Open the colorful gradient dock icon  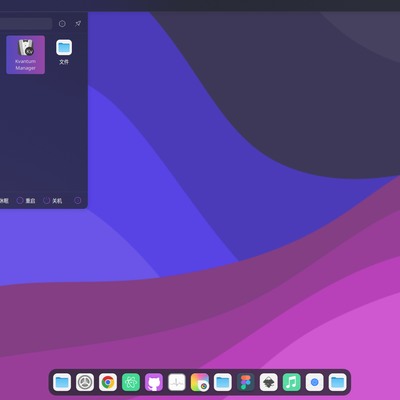200,382
